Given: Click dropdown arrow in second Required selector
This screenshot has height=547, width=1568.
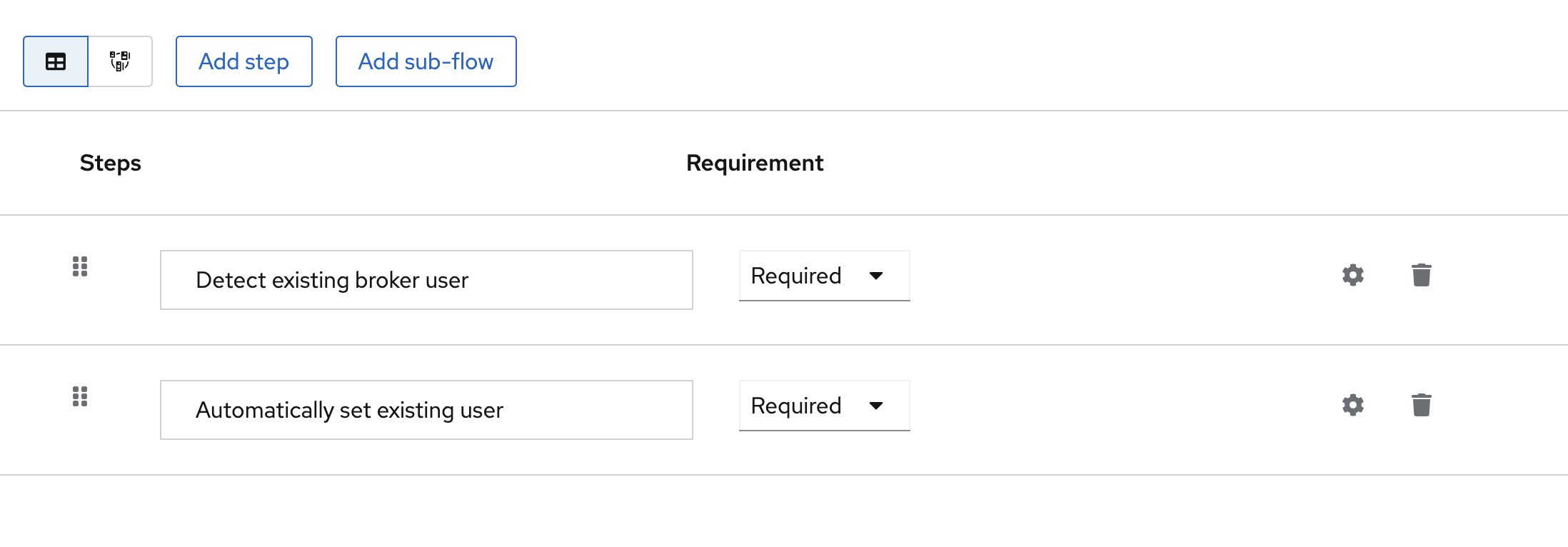Looking at the screenshot, I should (876, 406).
